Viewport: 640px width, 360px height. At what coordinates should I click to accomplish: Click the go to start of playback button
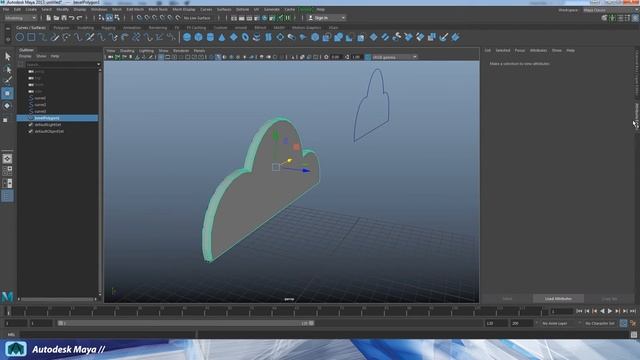point(579,311)
